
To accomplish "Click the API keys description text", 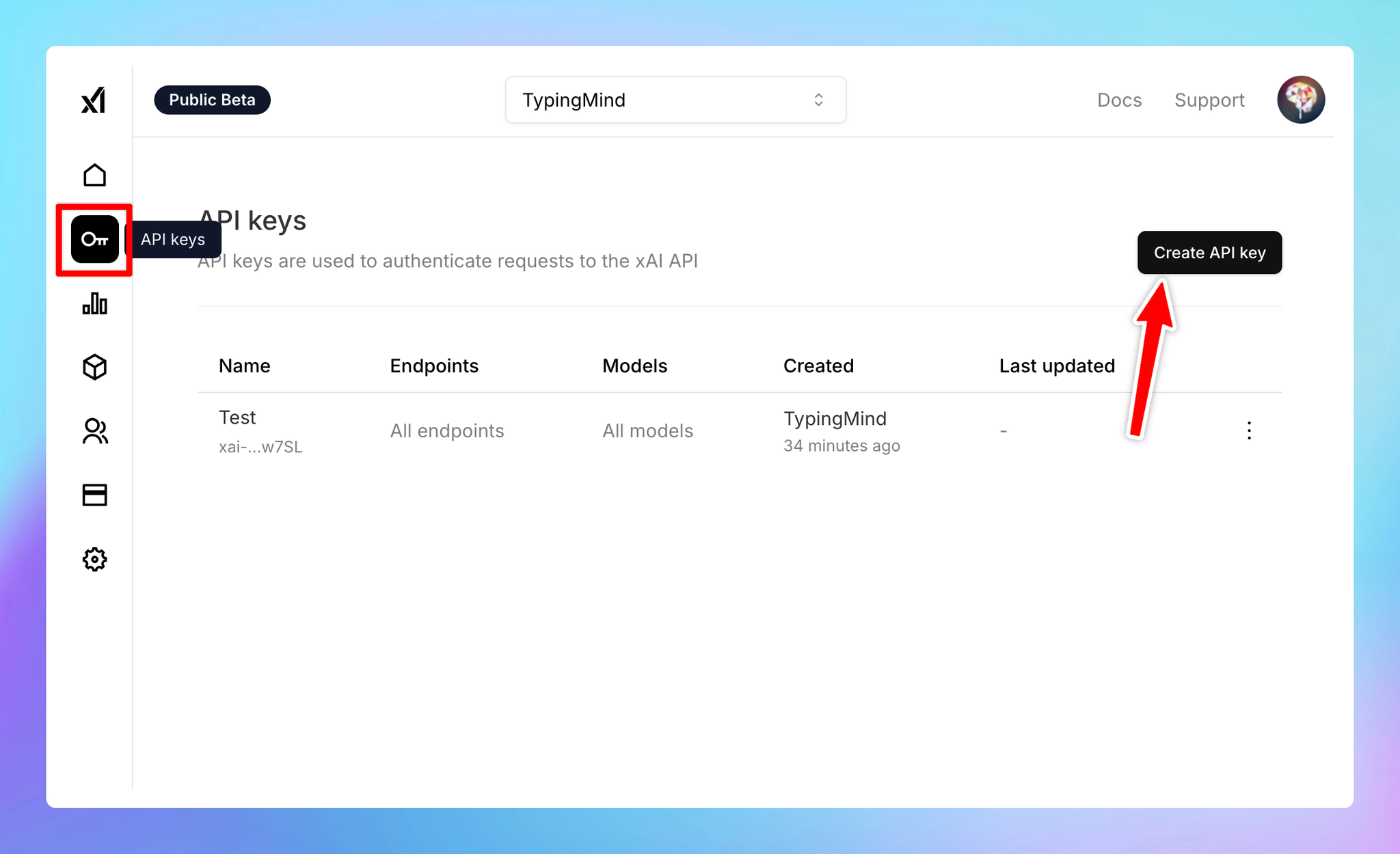I will point(448,261).
